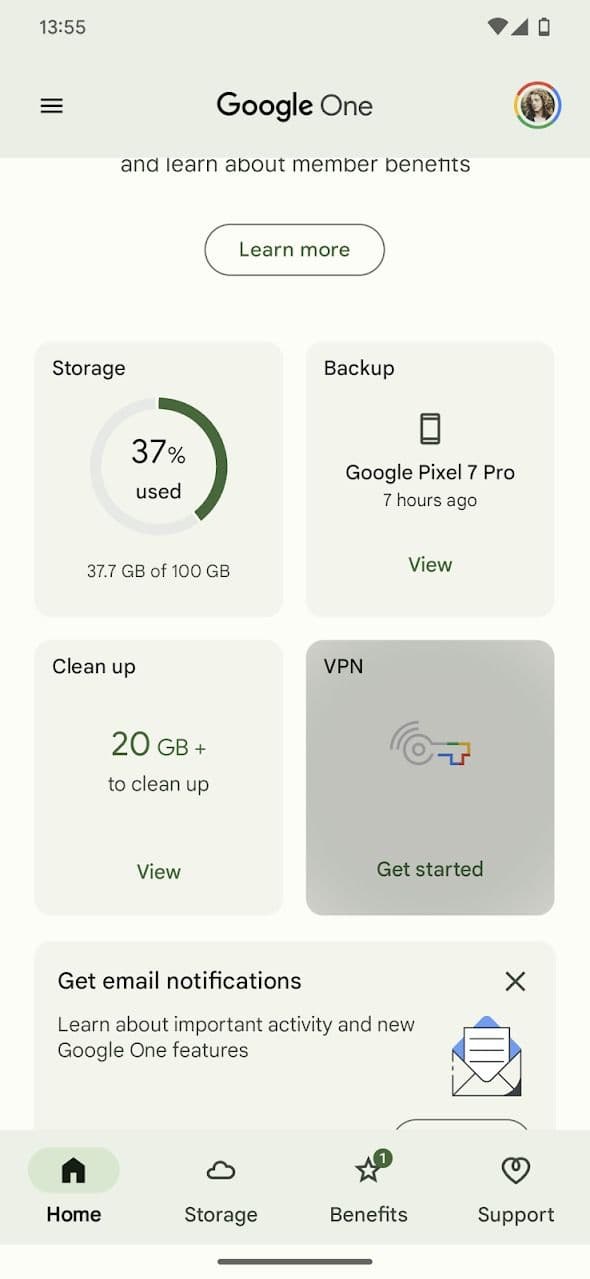Screen dimensions: 590x1279
Task: Tap the Google One header title
Action: tap(294, 105)
